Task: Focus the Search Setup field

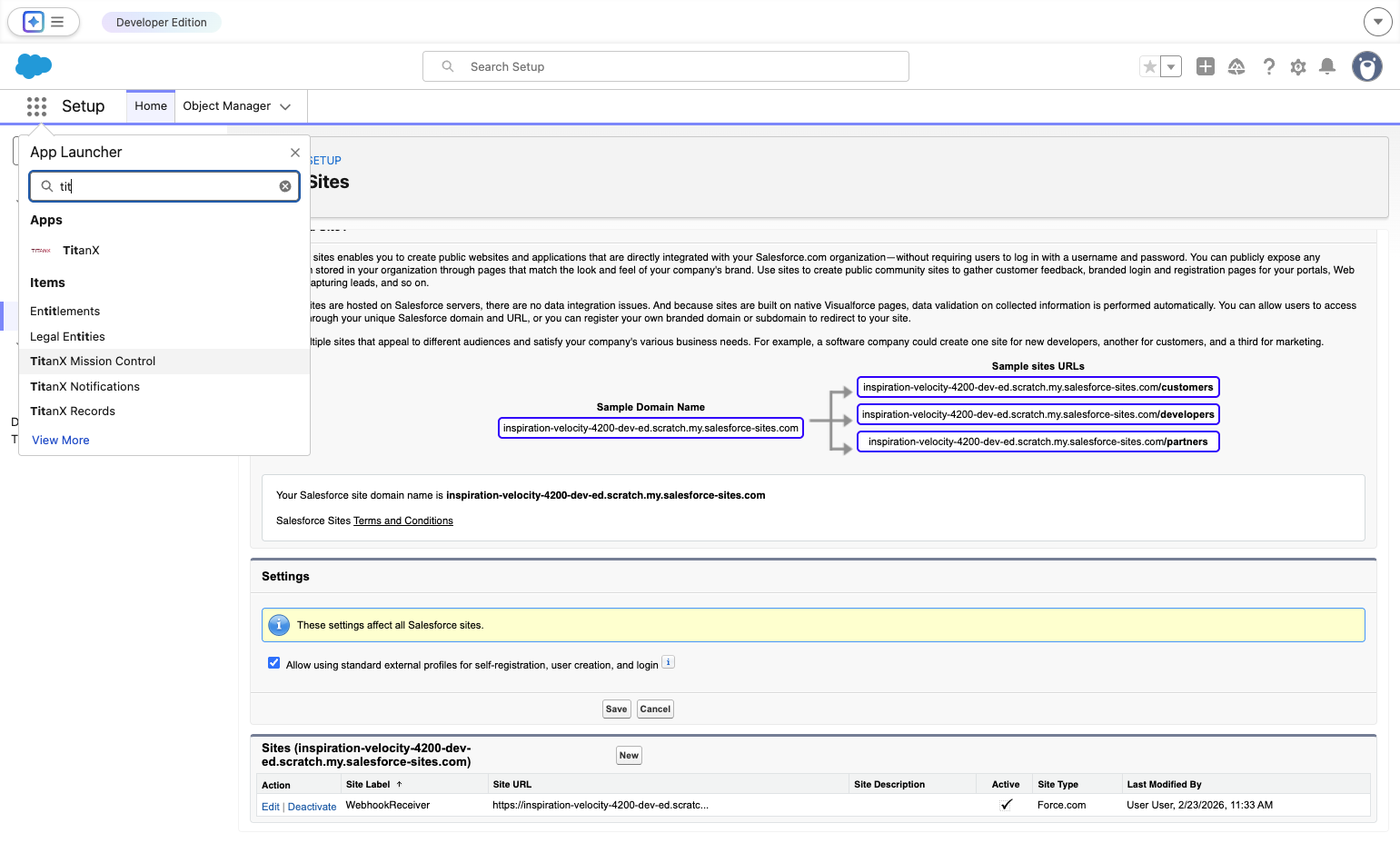Action: [x=666, y=66]
